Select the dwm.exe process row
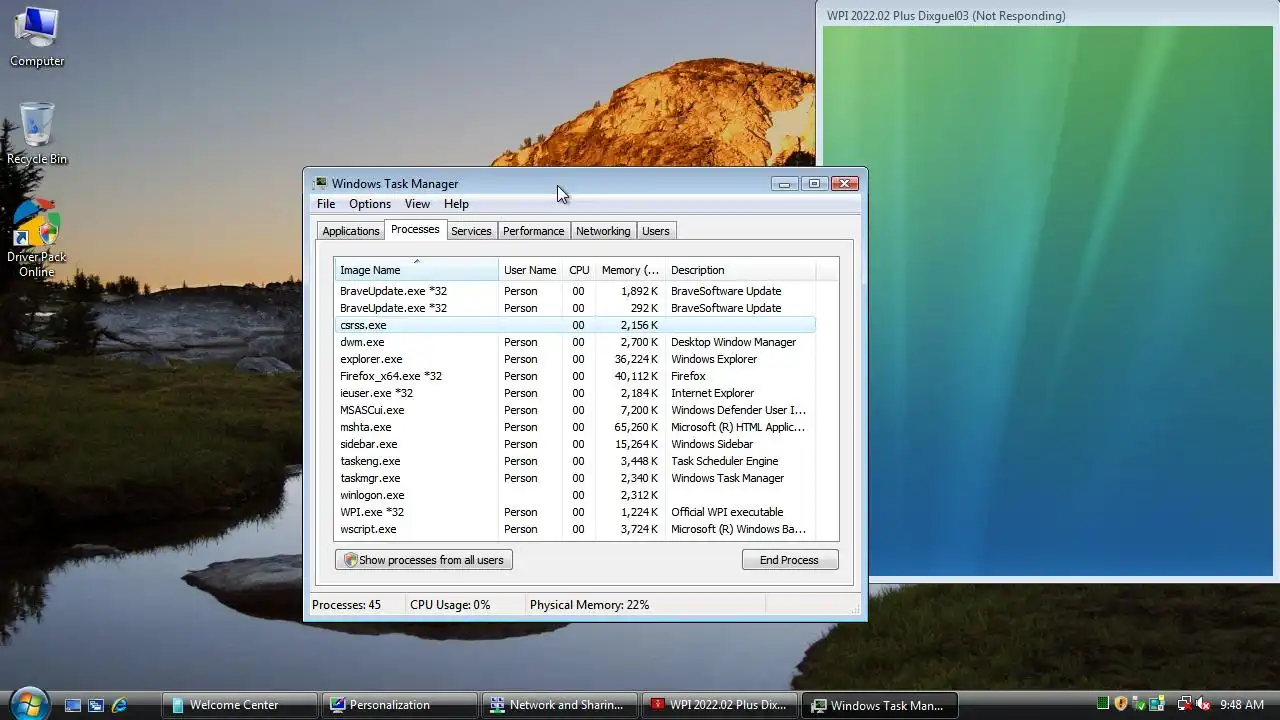The height and width of the screenshot is (720, 1280). [575, 342]
